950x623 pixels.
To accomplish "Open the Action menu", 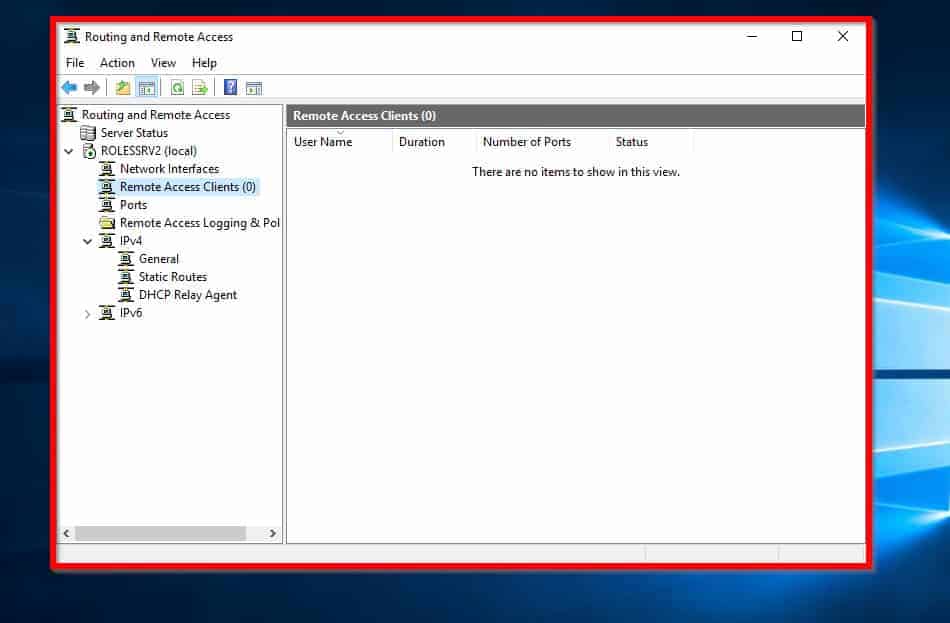I will pyautogui.click(x=117, y=62).
